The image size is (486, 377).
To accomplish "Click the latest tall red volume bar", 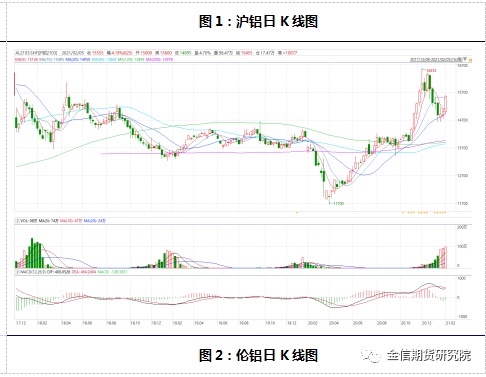I will tap(445, 257).
